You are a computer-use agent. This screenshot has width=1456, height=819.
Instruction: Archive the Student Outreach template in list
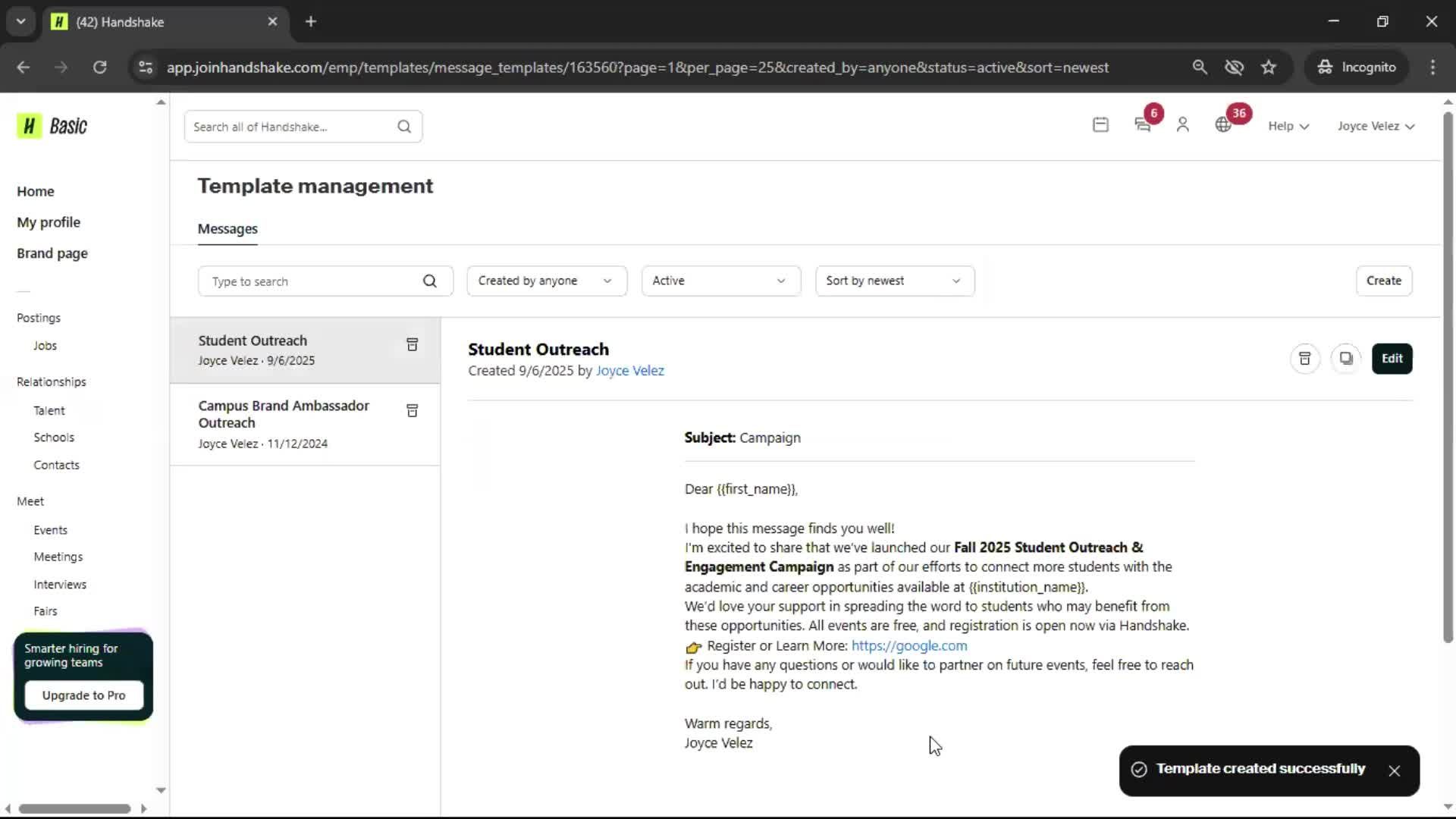click(x=413, y=345)
